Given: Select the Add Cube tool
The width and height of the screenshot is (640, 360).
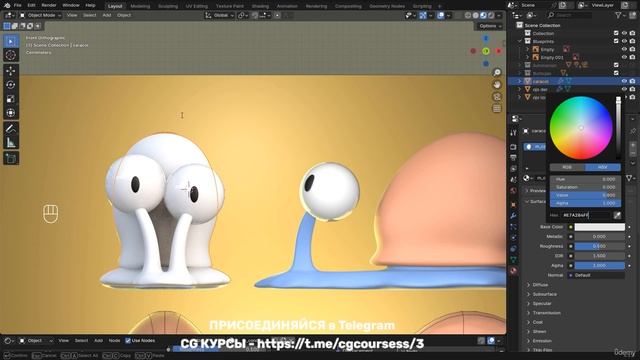Looking at the screenshot, I should pyautogui.click(x=11, y=158).
